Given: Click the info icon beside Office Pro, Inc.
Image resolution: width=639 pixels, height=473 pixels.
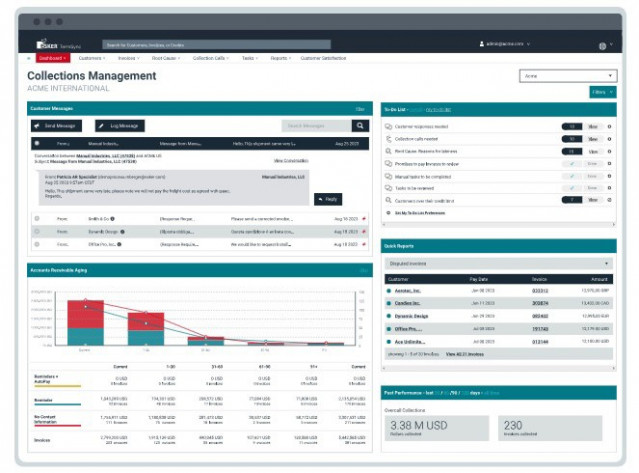Looking at the screenshot, I should click(x=119, y=244).
